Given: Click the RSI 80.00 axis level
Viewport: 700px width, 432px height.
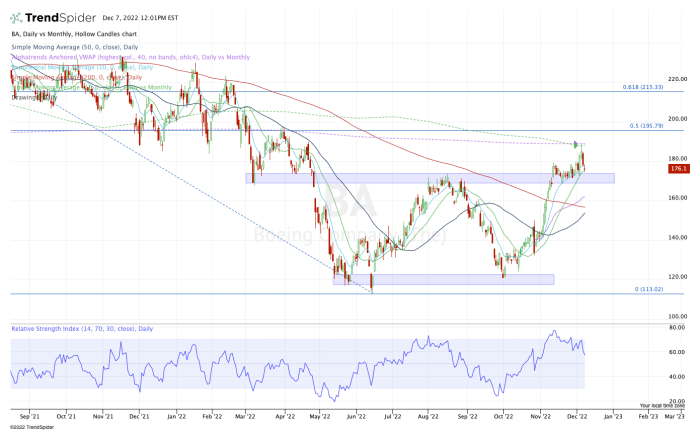Looking at the screenshot, I should [675, 327].
